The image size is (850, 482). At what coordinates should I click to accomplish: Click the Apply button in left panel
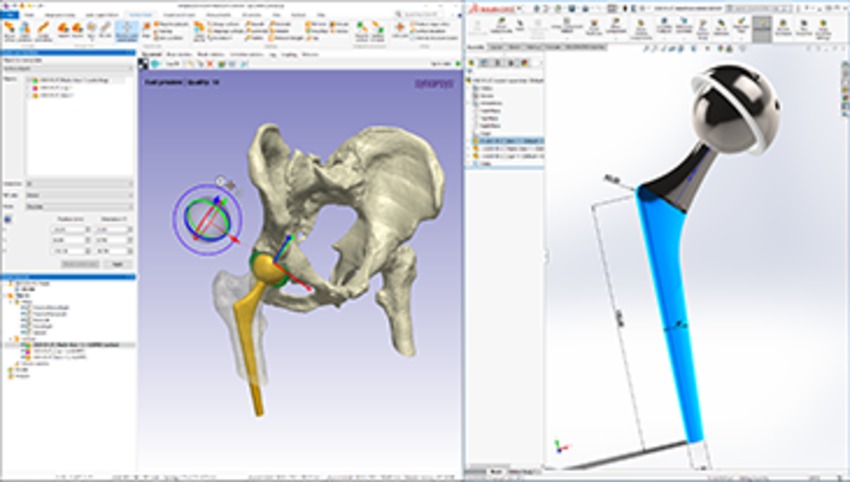[x=116, y=262]
